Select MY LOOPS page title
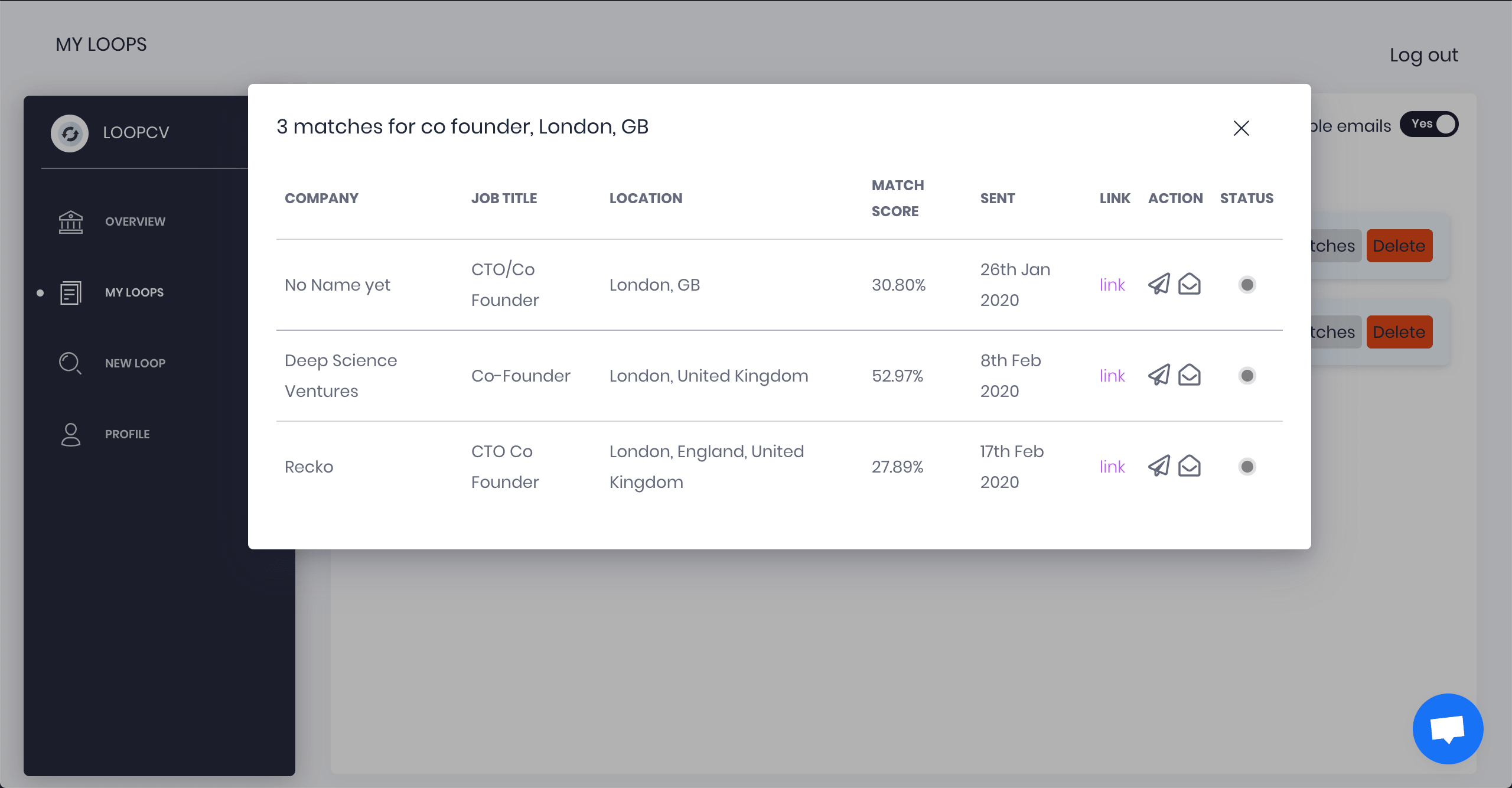 [101, 44]
